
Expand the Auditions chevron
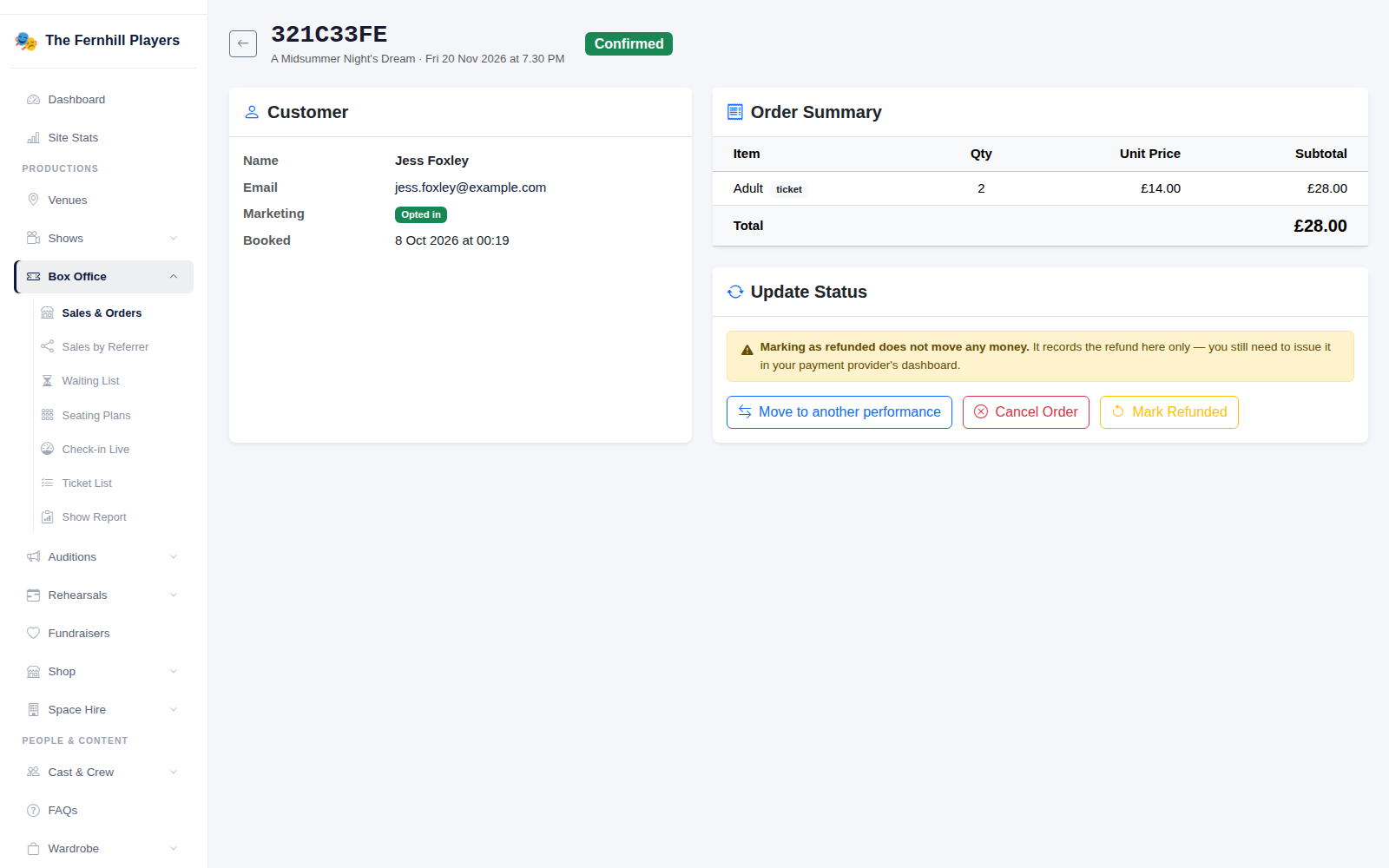[x=174, y=557]
